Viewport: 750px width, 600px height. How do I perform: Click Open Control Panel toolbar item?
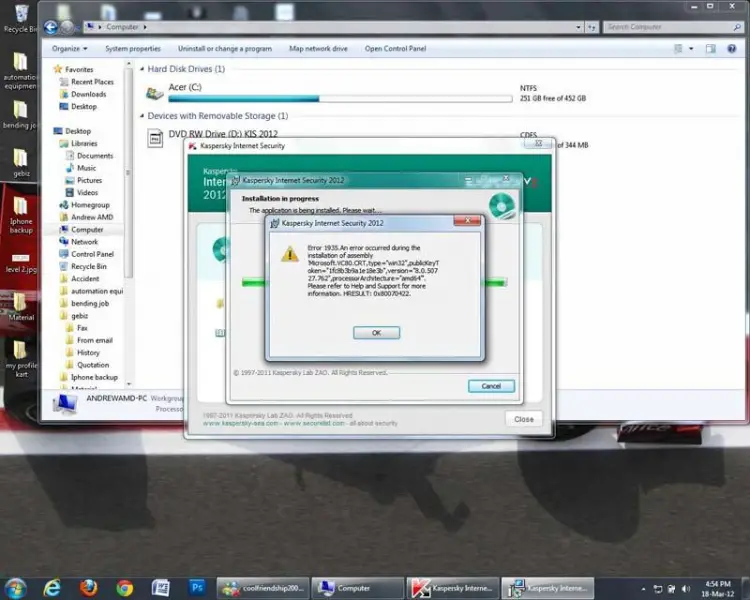[395, 48]
